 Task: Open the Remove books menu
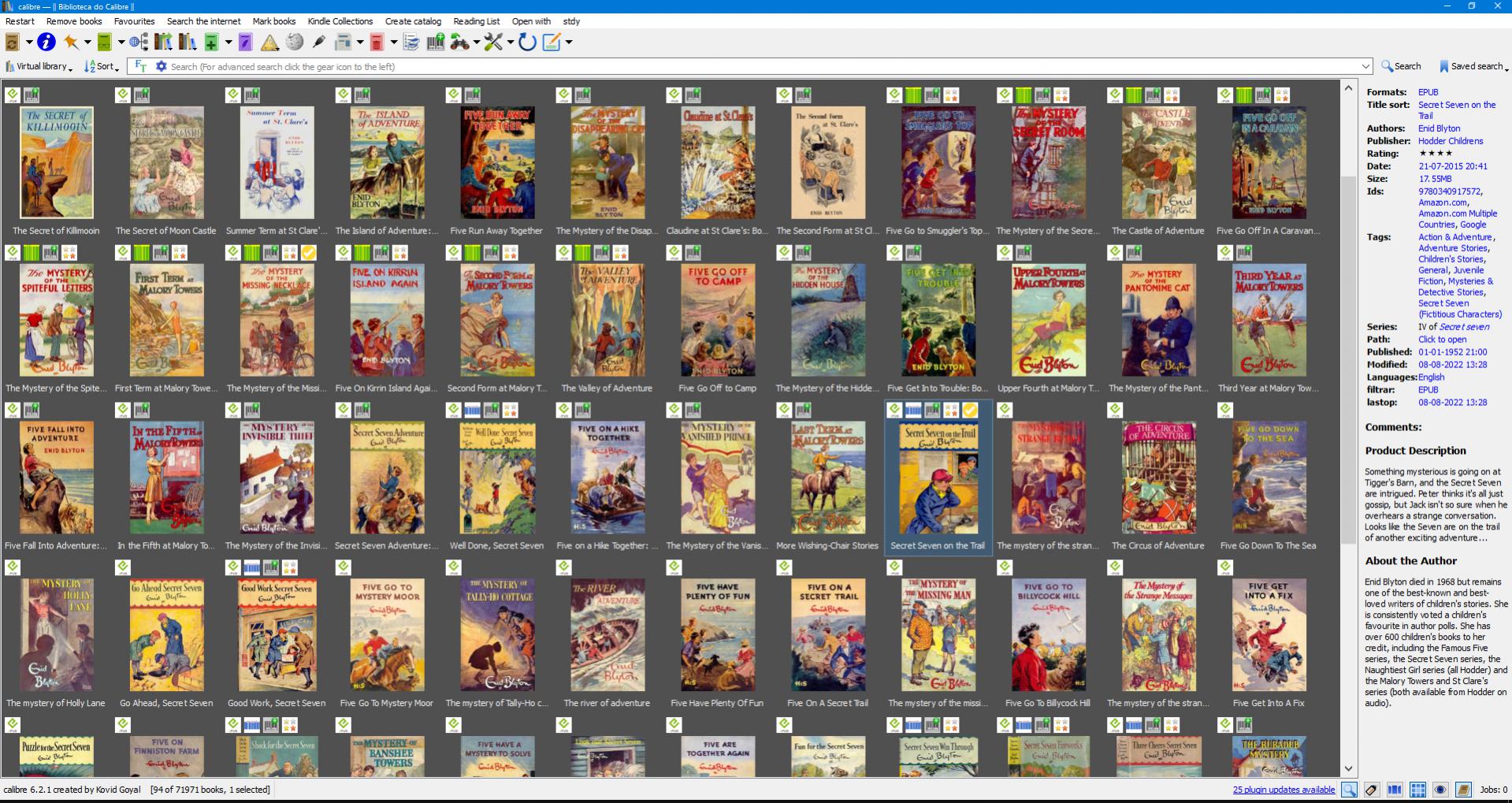[74, 21]
